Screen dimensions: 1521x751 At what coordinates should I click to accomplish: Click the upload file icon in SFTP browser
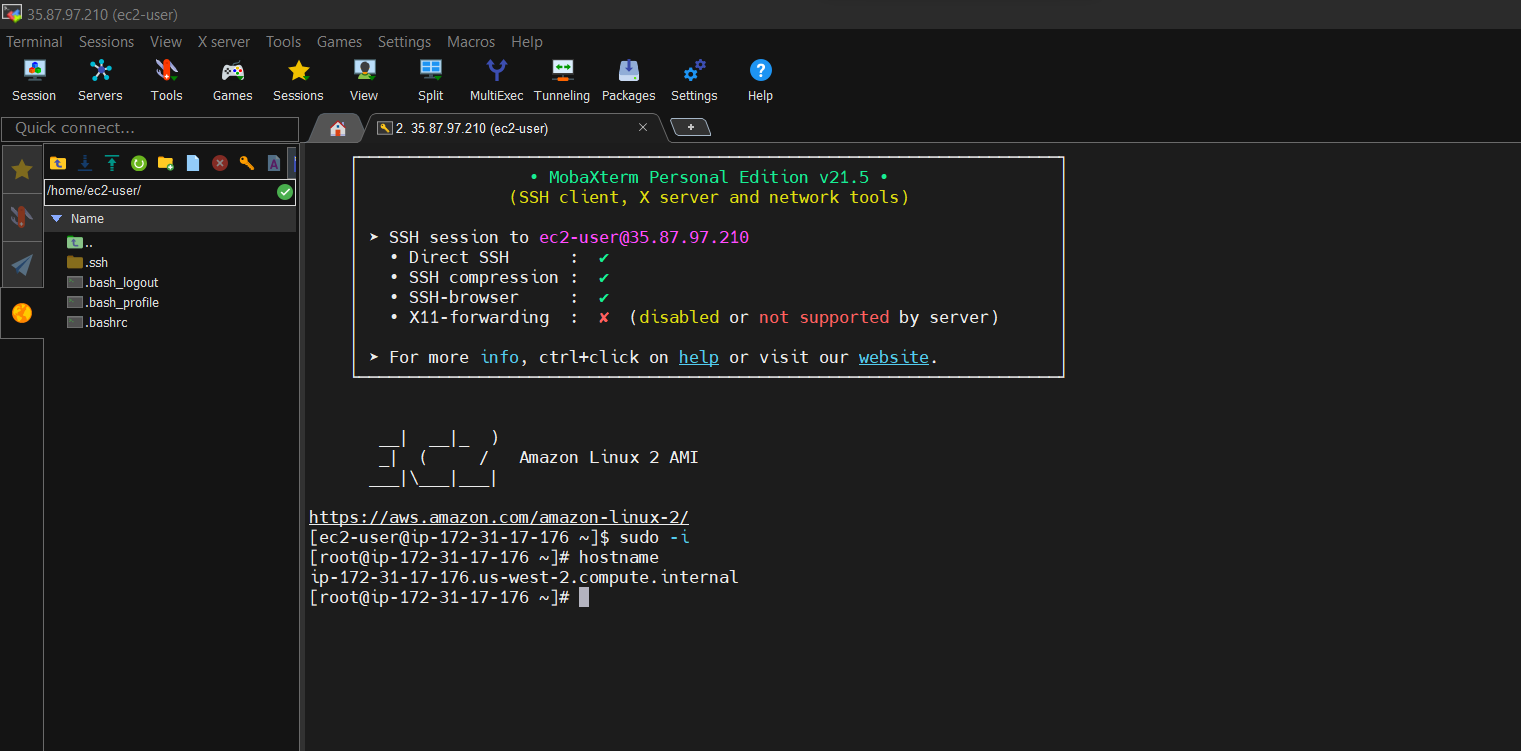(x=112, y=163)
